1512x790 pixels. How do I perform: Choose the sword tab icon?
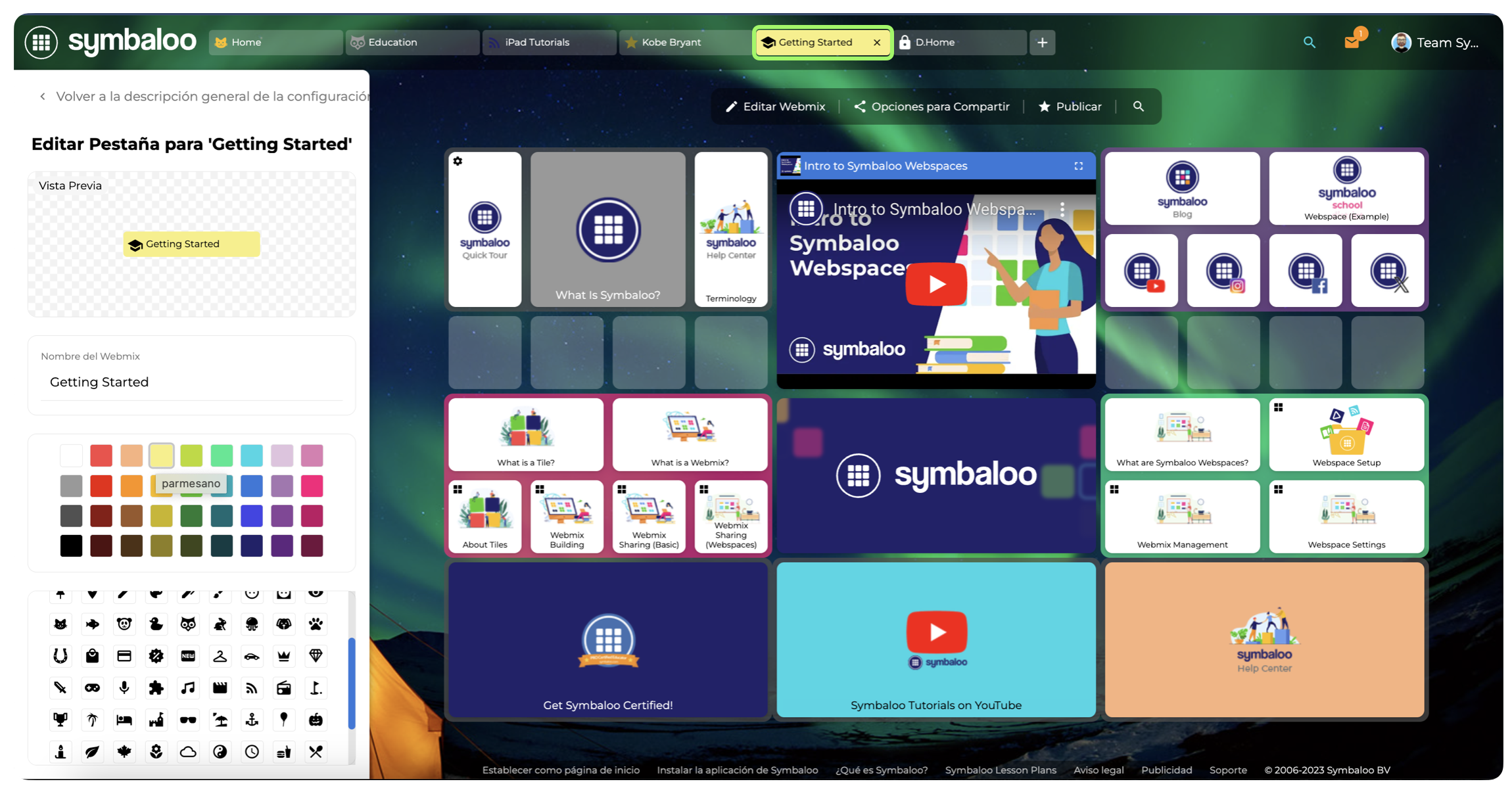point(60,687)
